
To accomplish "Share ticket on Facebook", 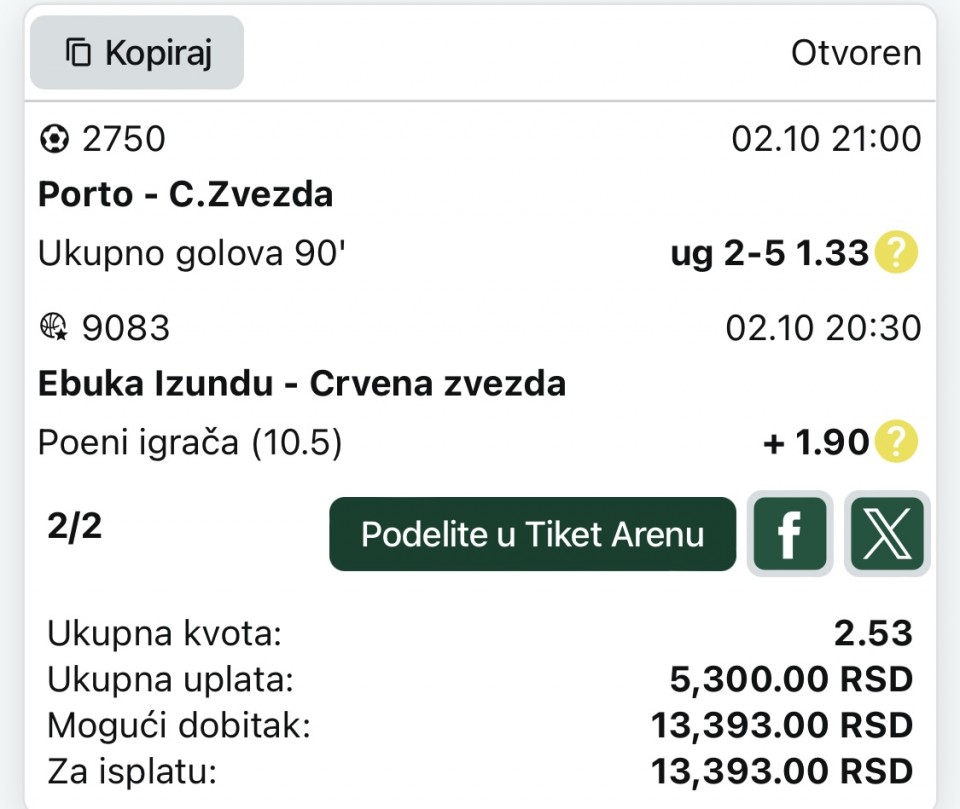I will coord(790,534).
